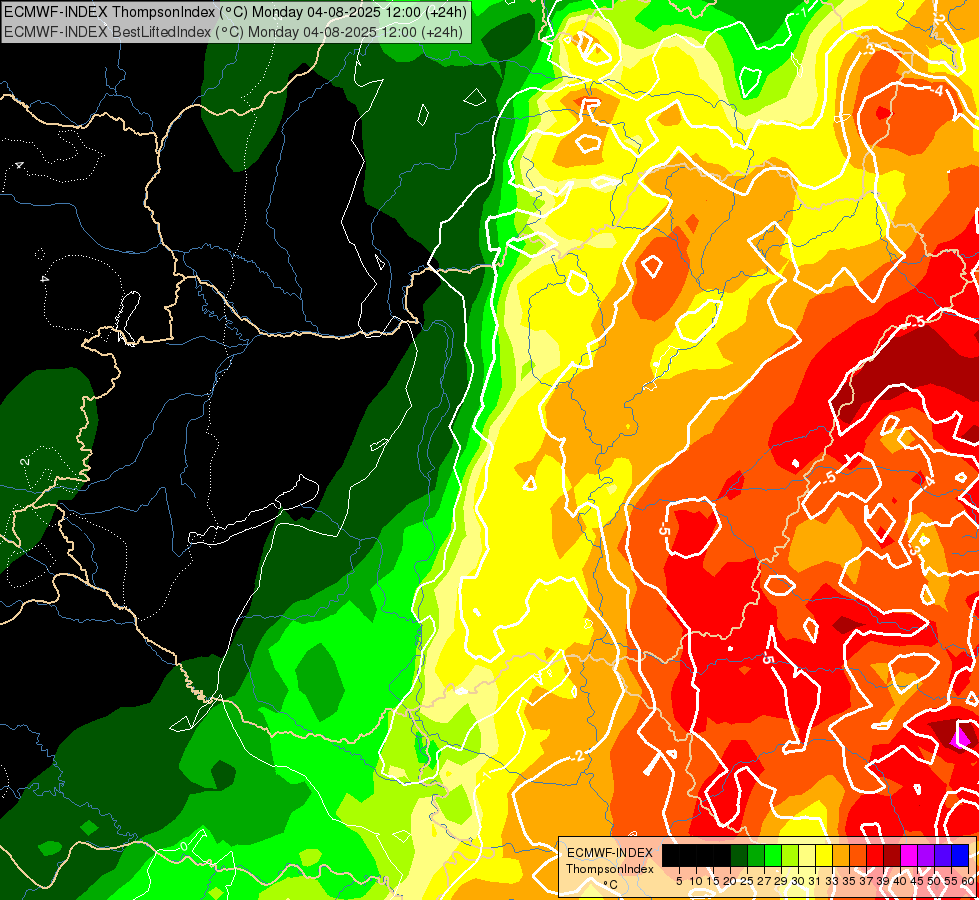Select the blue 55-60 legend swatch
Viewport: 979px width, 900px height.
(x=960, y=856)
